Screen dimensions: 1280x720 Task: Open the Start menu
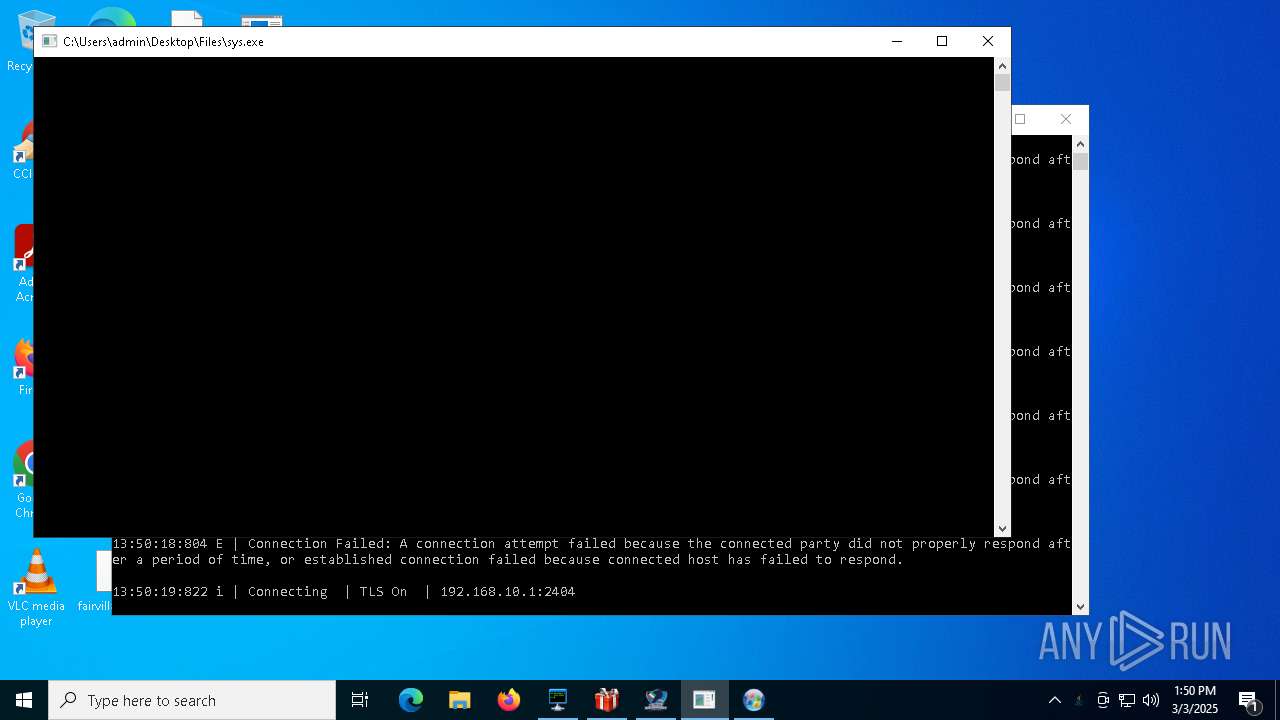(24, 700)
